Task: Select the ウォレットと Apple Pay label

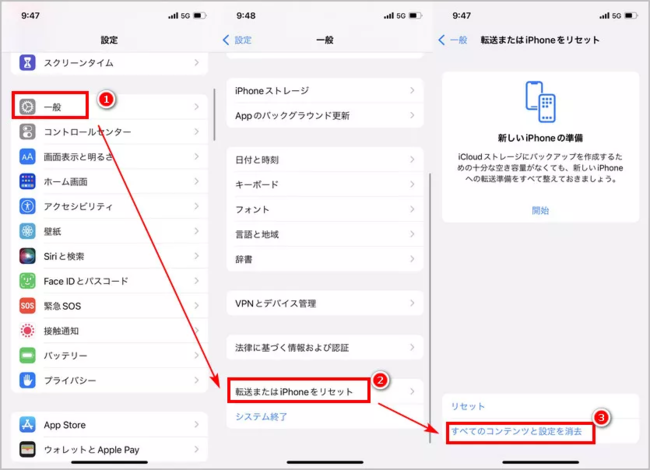Action: click(x=91, y=449)
